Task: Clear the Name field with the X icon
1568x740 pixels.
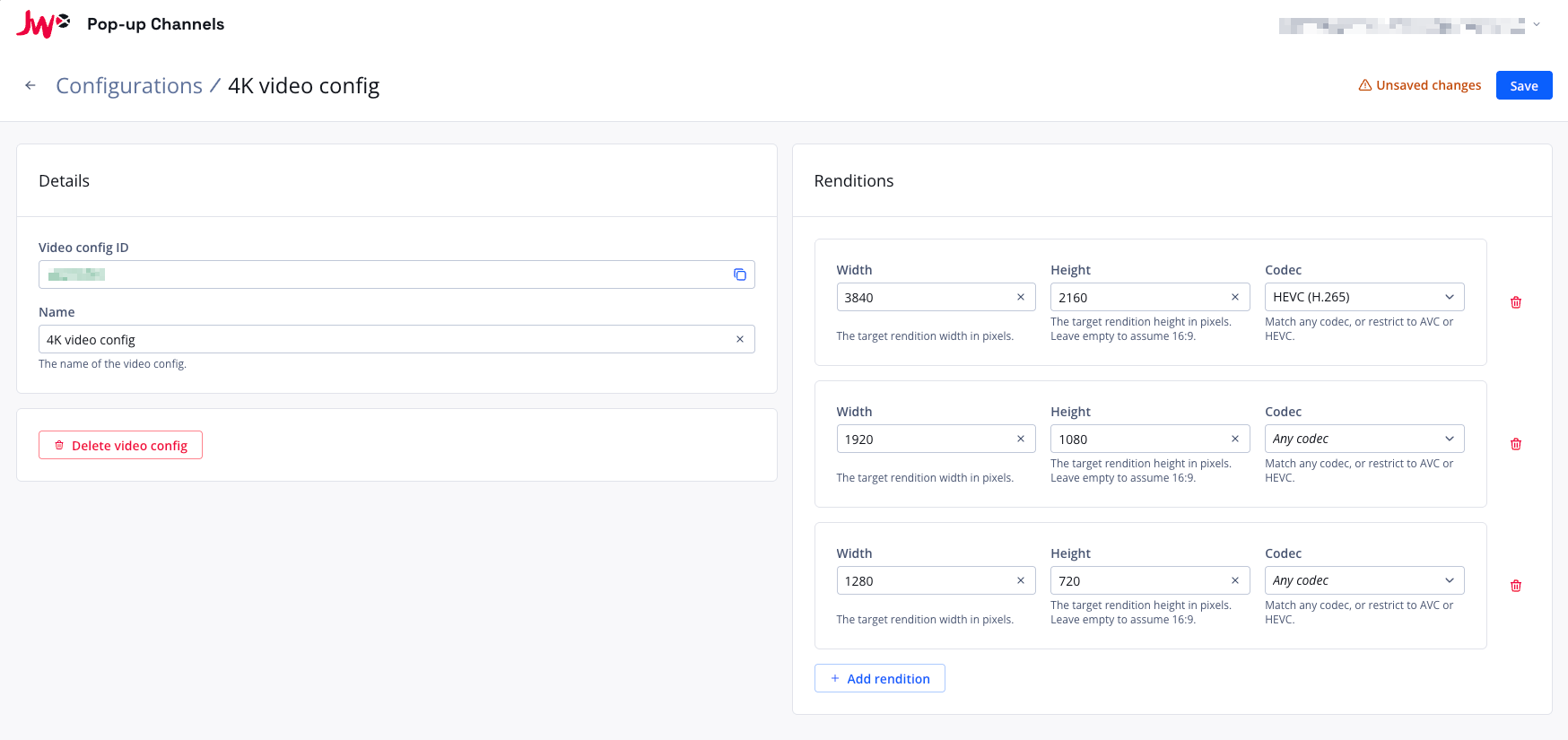Action: pos(740,339)
